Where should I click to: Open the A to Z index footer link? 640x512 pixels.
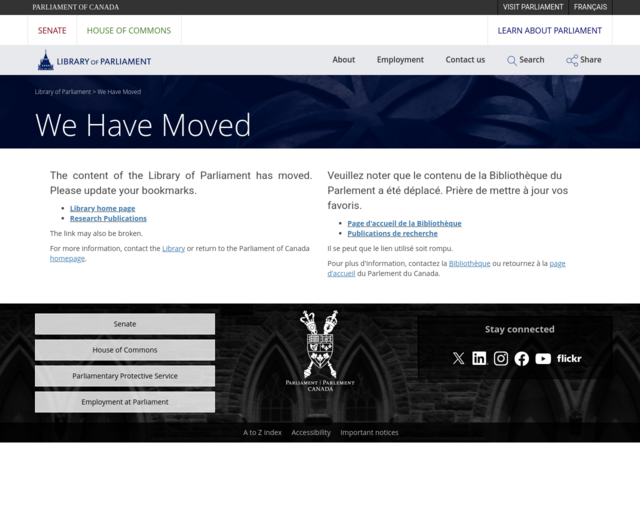pyautogui.click(x=262, y=432)
